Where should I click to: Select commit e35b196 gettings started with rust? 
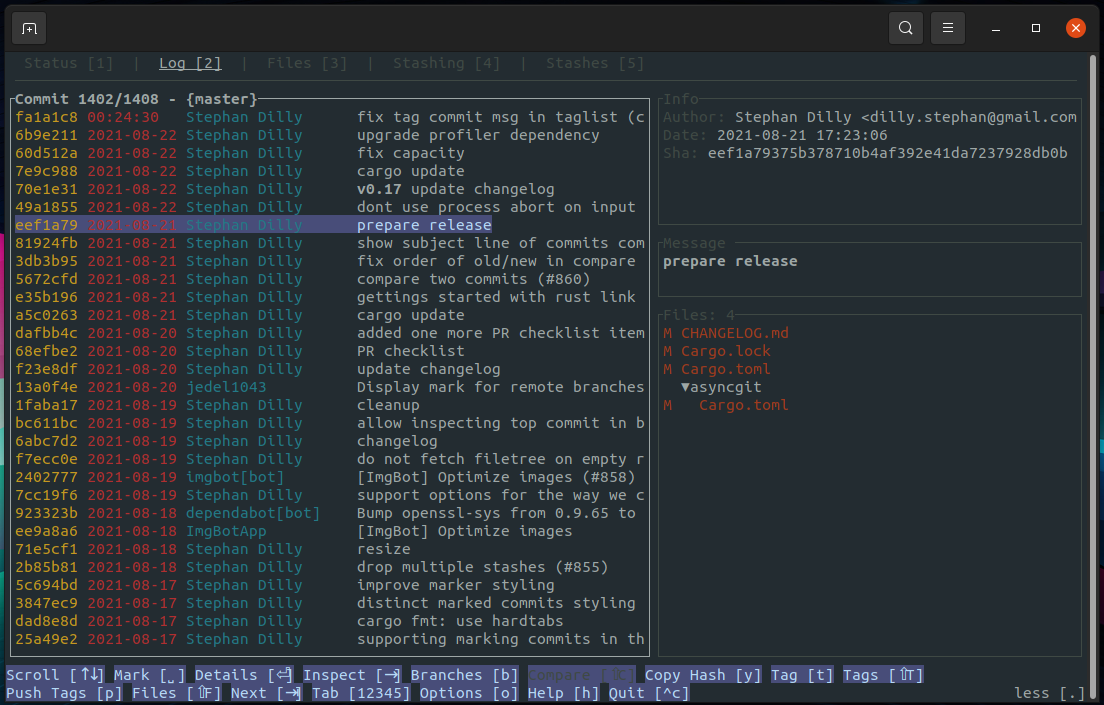[330, 297]
